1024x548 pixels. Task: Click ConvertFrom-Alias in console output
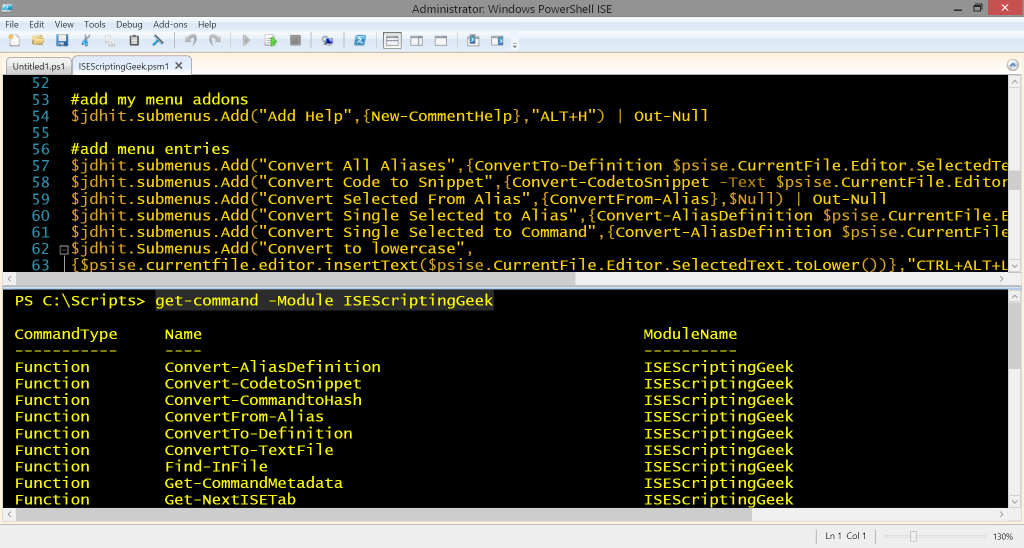(244, 417)
